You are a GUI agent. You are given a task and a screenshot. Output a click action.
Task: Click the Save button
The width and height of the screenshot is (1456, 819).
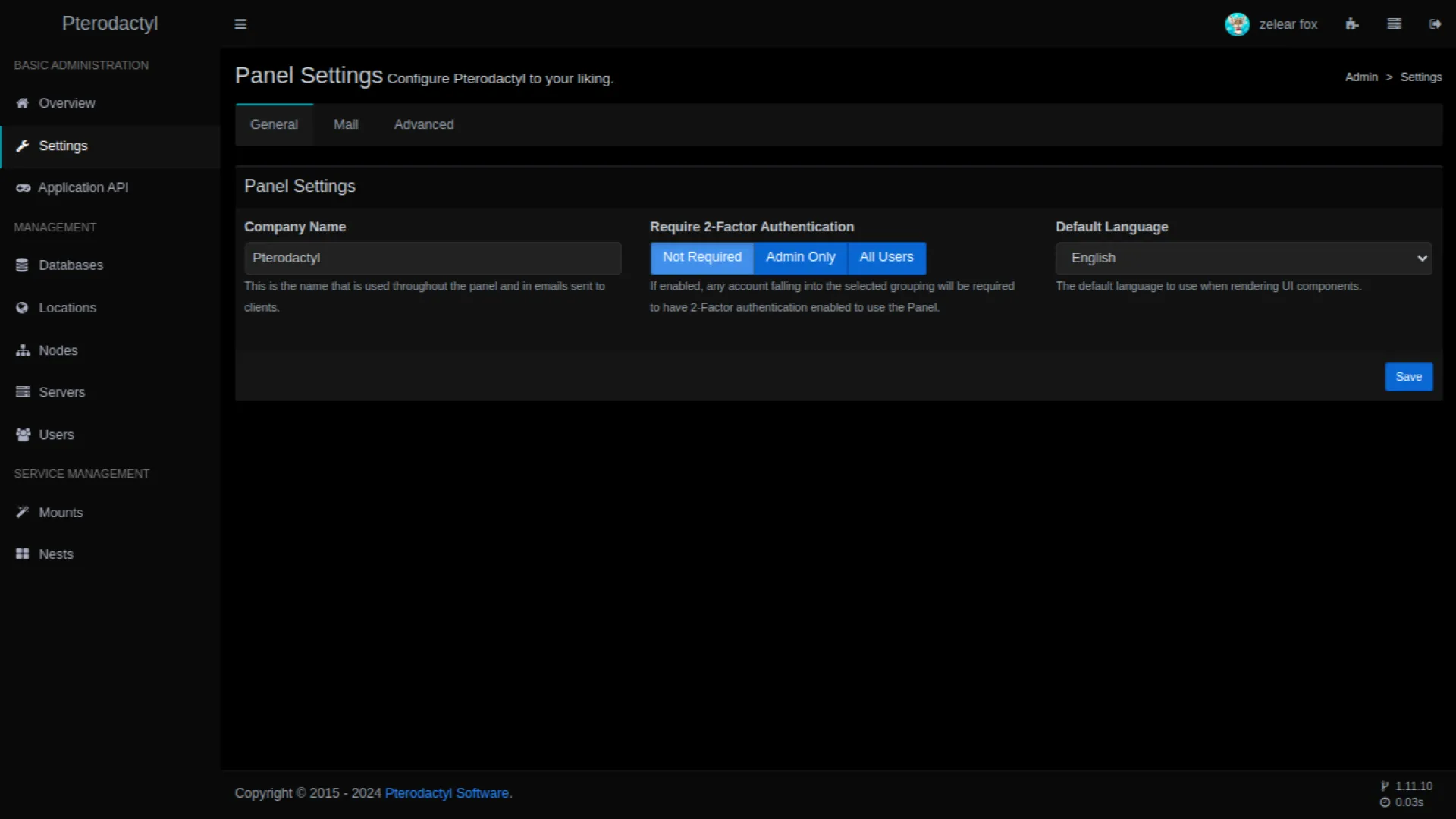(1408, 377)
